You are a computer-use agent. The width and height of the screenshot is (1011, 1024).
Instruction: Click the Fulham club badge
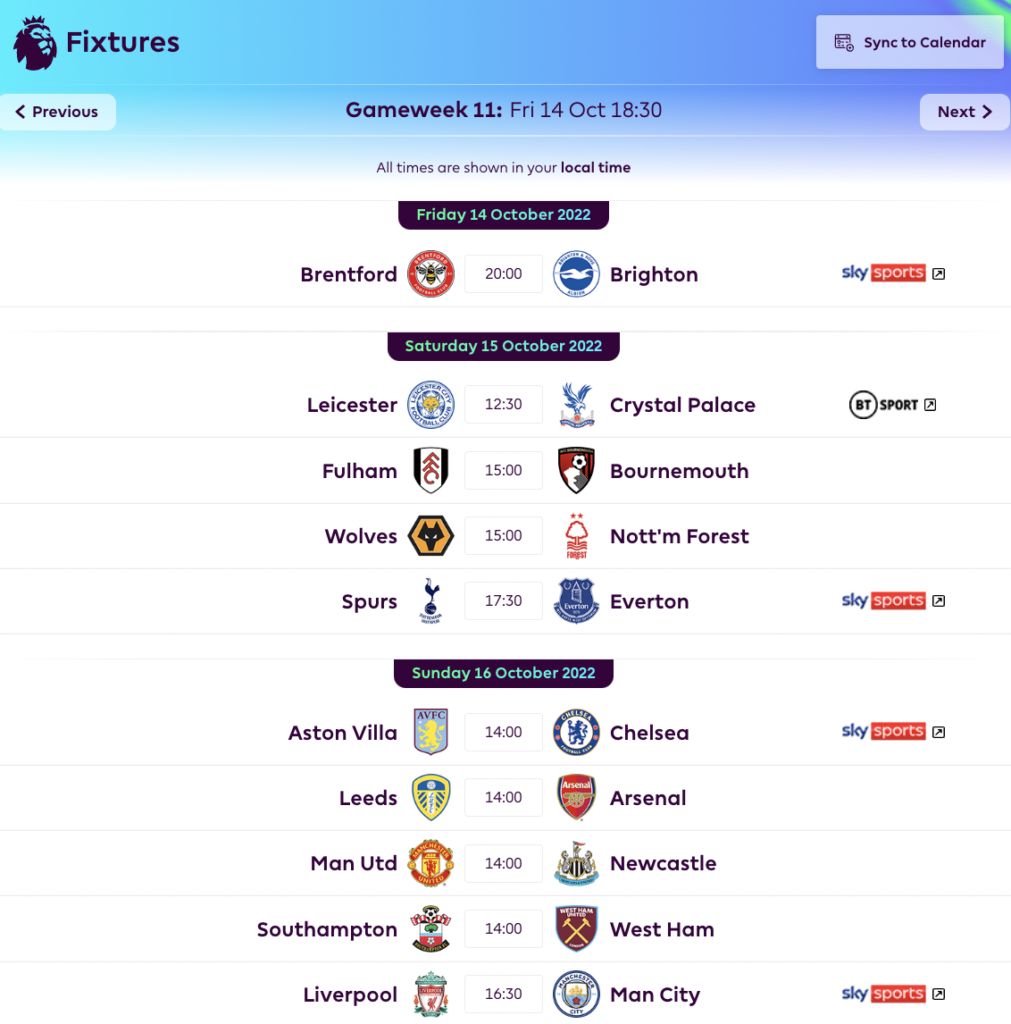click(431, 470)
